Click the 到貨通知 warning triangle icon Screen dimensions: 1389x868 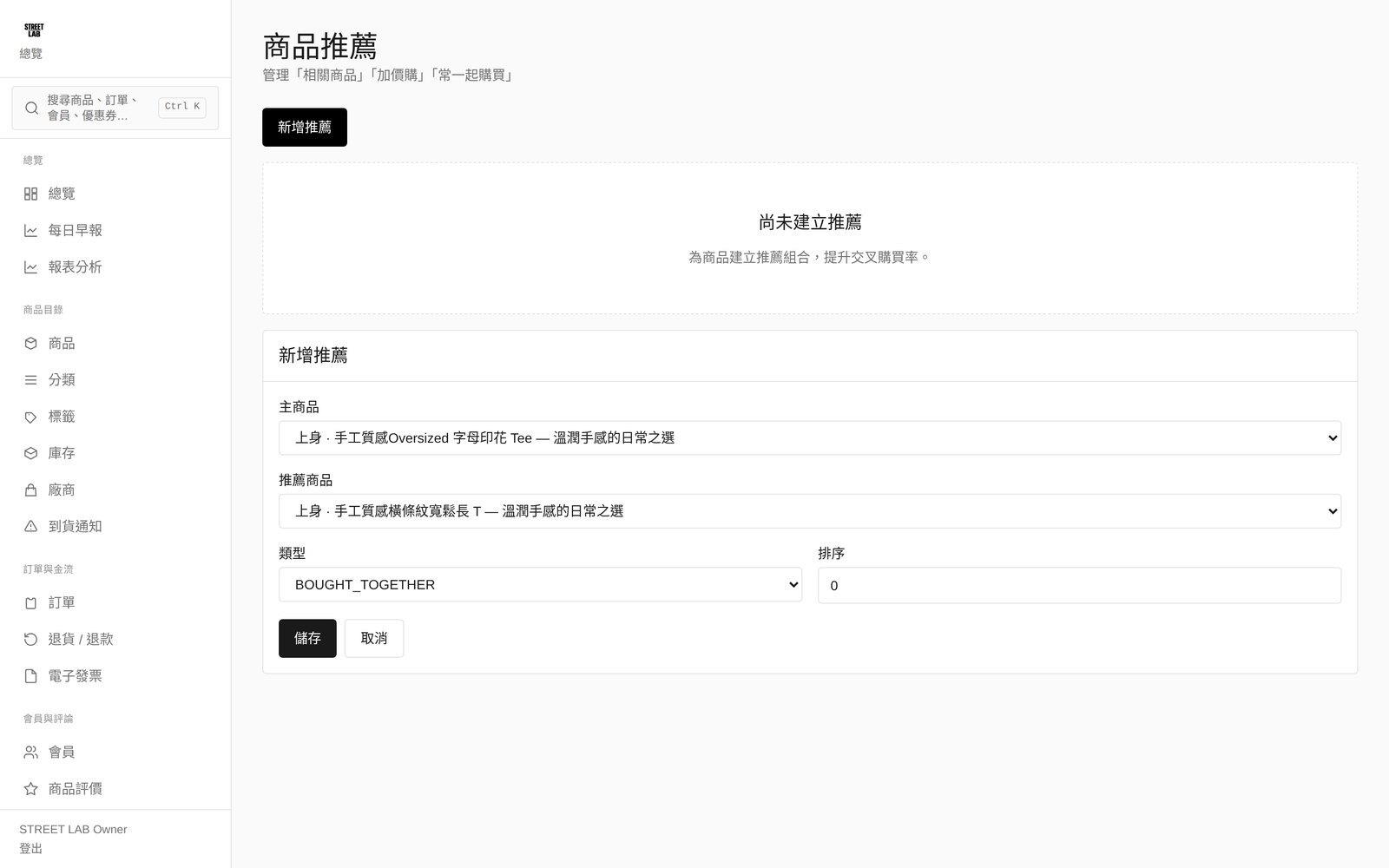click(30, 527)
